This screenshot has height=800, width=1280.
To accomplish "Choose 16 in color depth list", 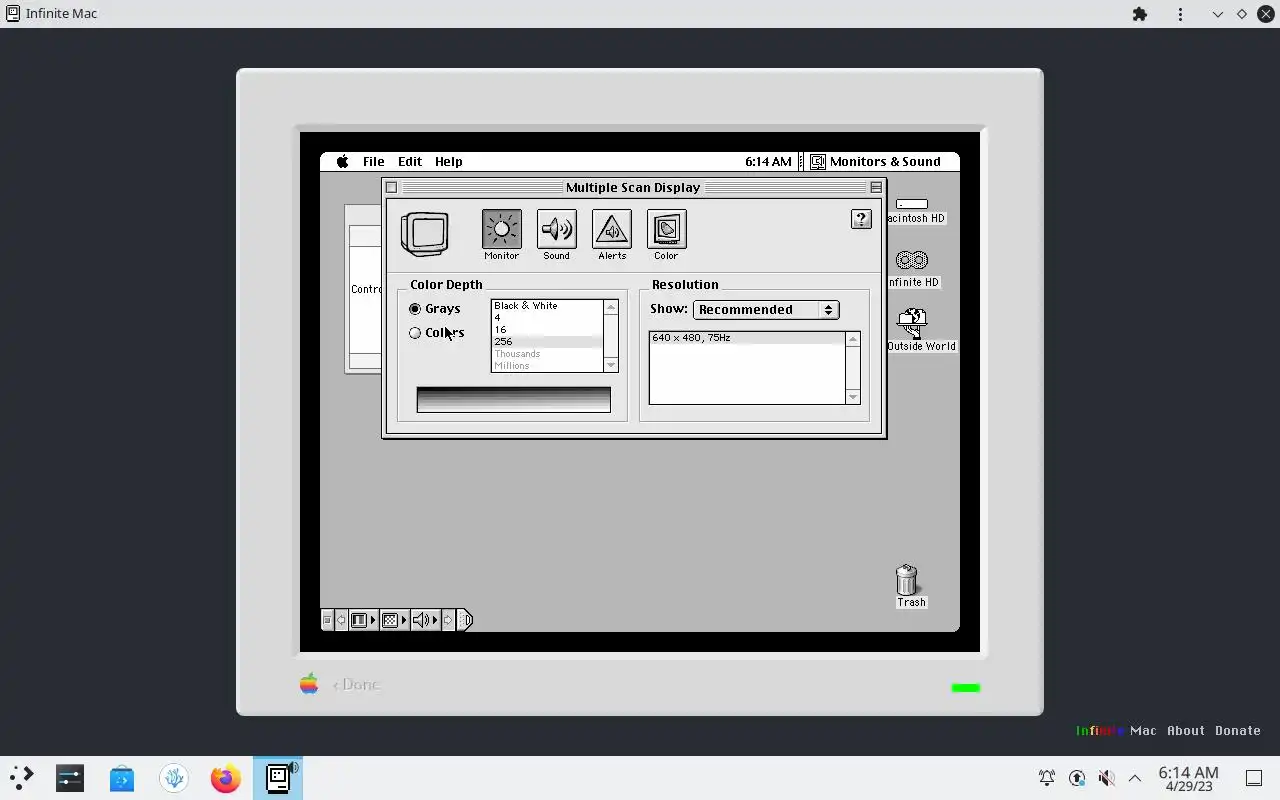I will pyautogui.click(x=547, y=330).
